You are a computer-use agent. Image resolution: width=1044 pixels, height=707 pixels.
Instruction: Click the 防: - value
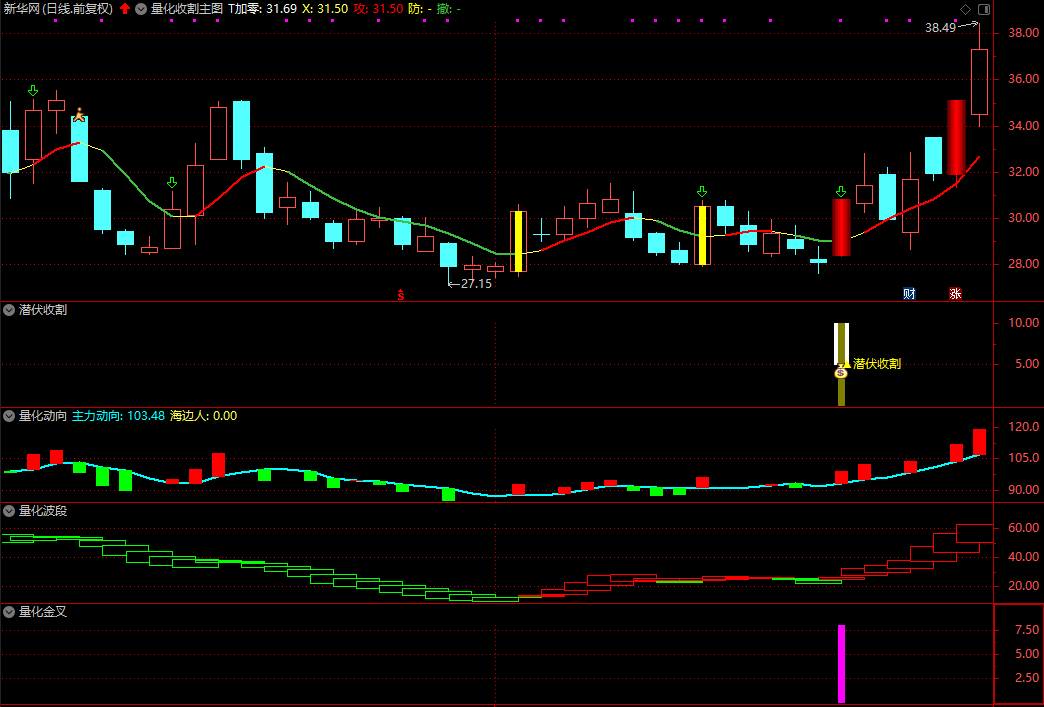tap(419, 9)
